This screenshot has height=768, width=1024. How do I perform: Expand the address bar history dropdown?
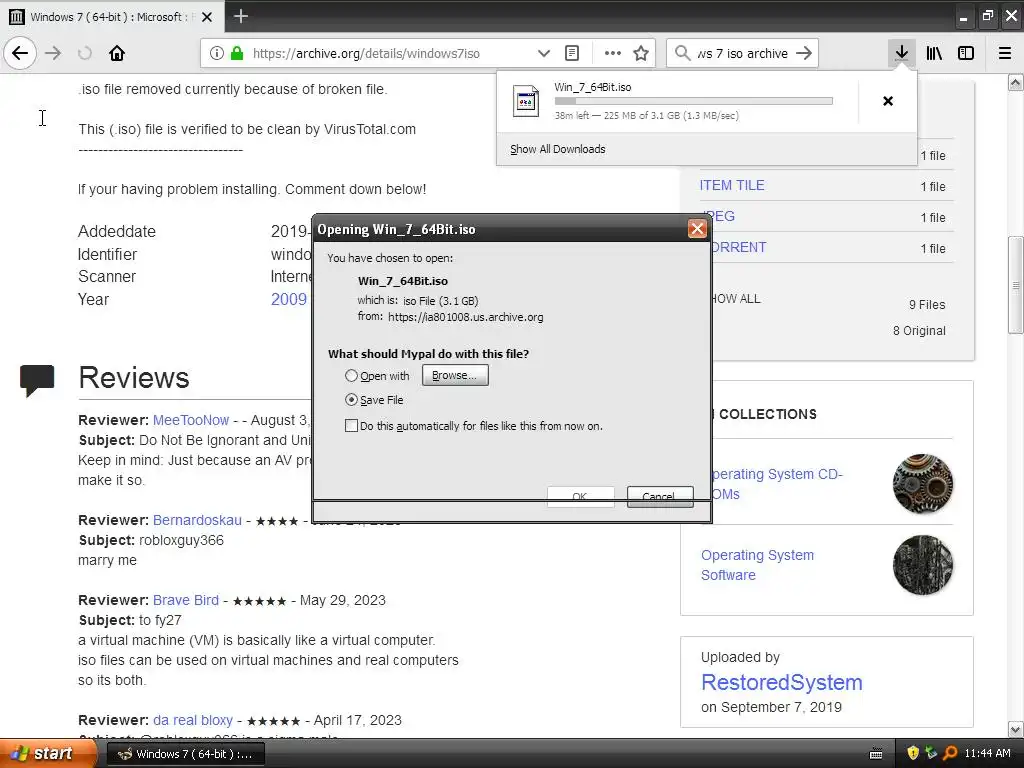tap(543, 53)
